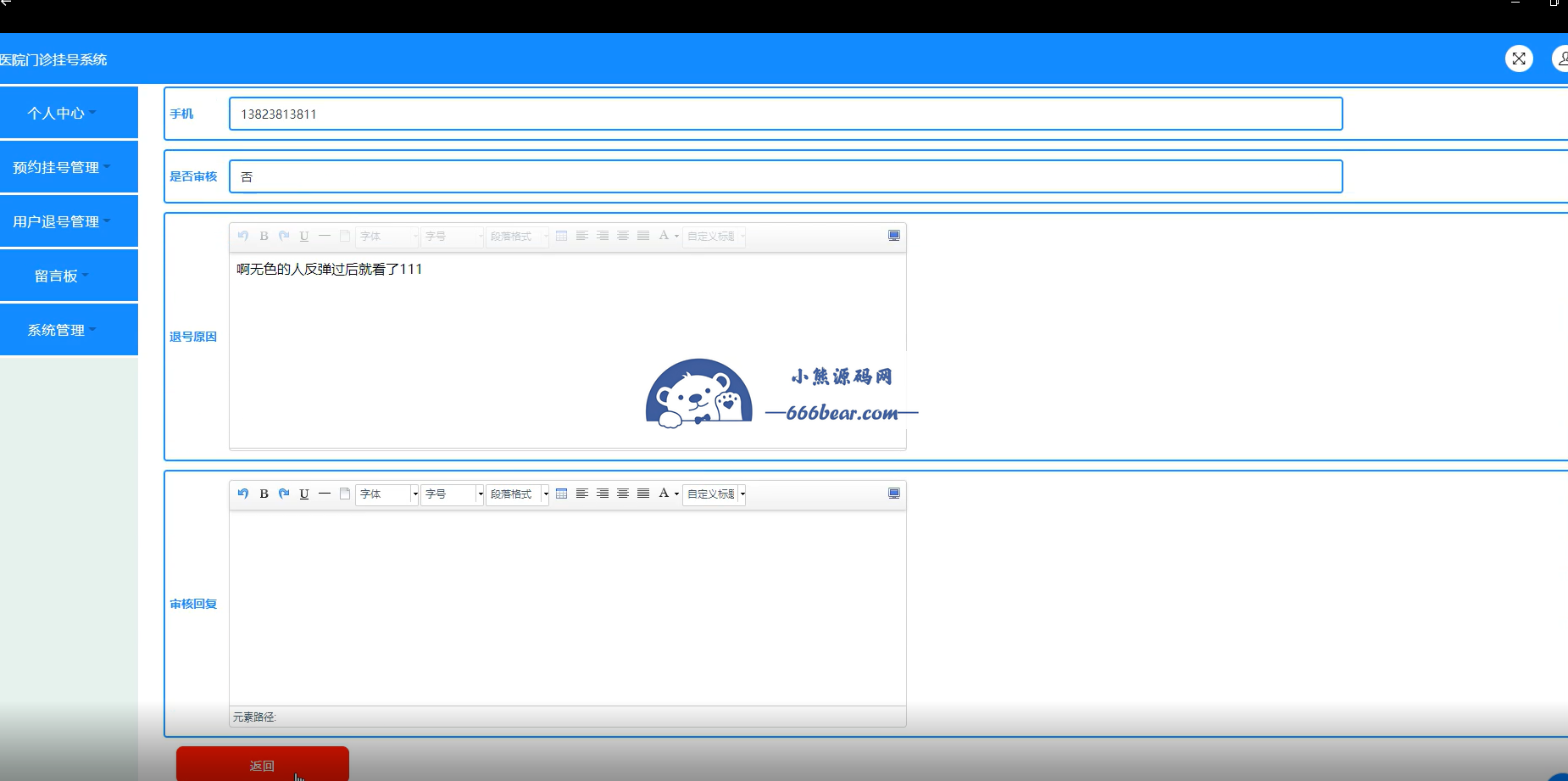
Task: Toggle bold in the 审核回复 editor
Action: (x=264, y=494)
